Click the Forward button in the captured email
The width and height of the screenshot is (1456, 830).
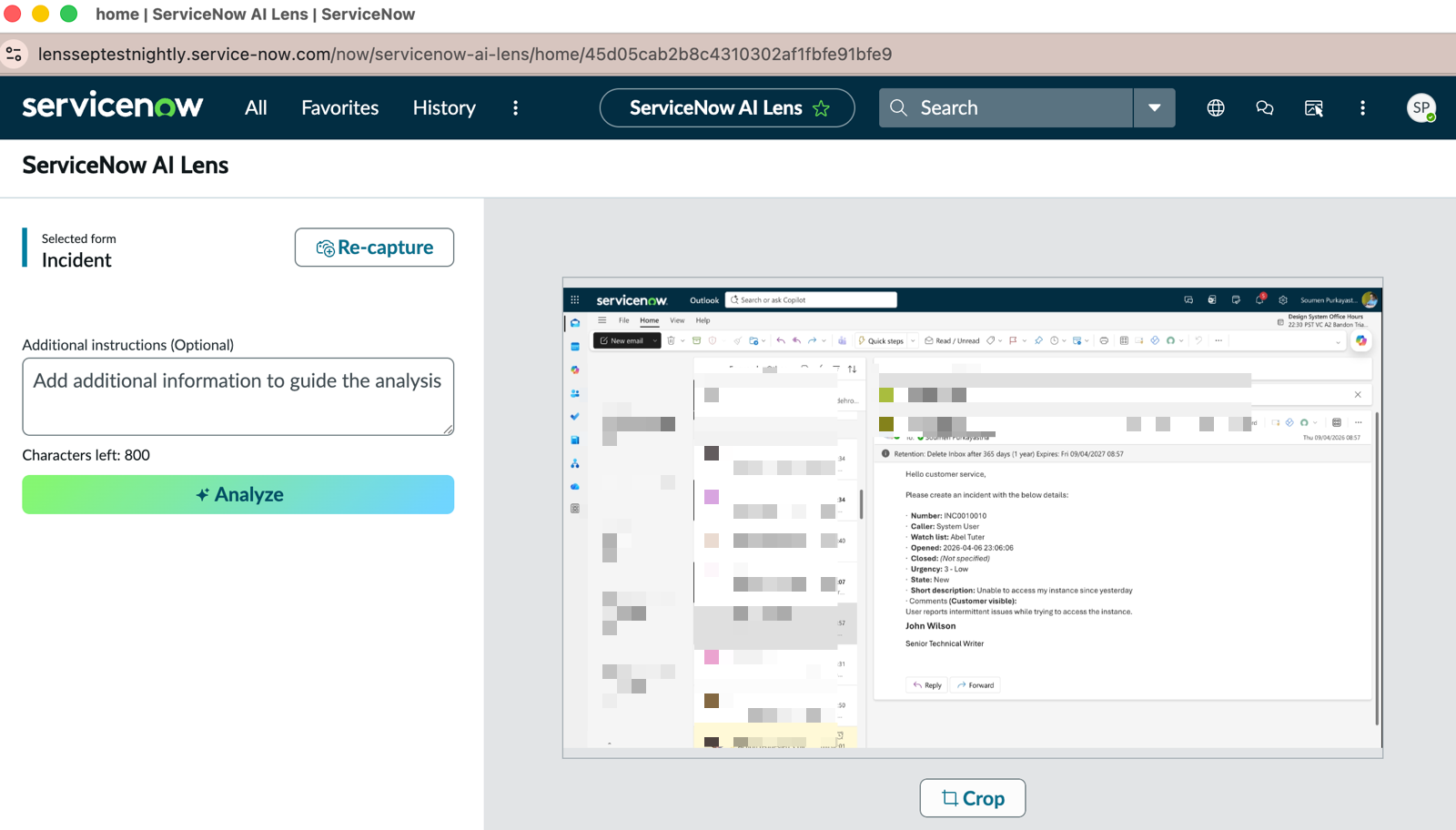[x=976, y=685]
